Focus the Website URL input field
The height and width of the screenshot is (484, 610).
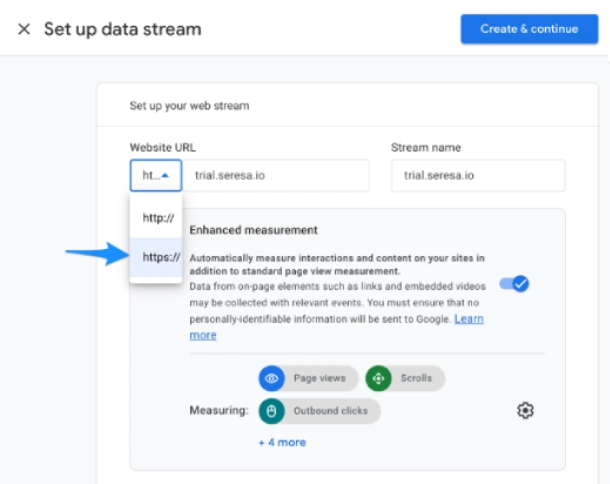276,175
